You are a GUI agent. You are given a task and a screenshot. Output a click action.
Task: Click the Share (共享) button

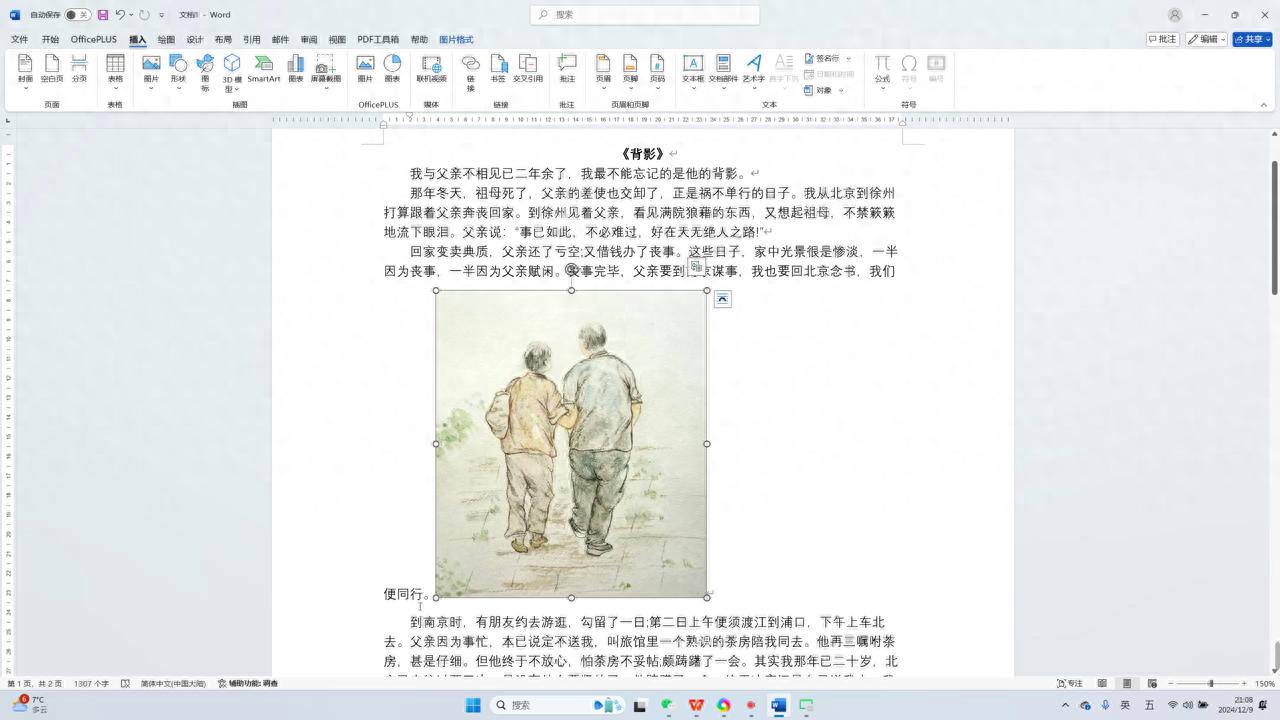(x=1252, y=39)
